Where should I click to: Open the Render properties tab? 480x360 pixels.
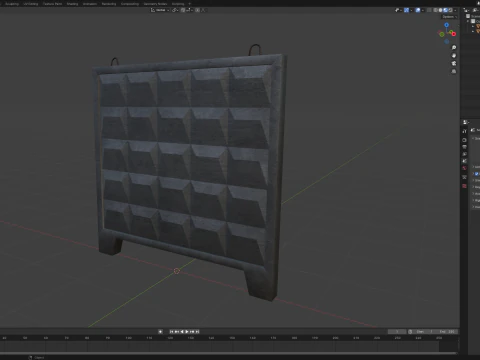(464, 140)
